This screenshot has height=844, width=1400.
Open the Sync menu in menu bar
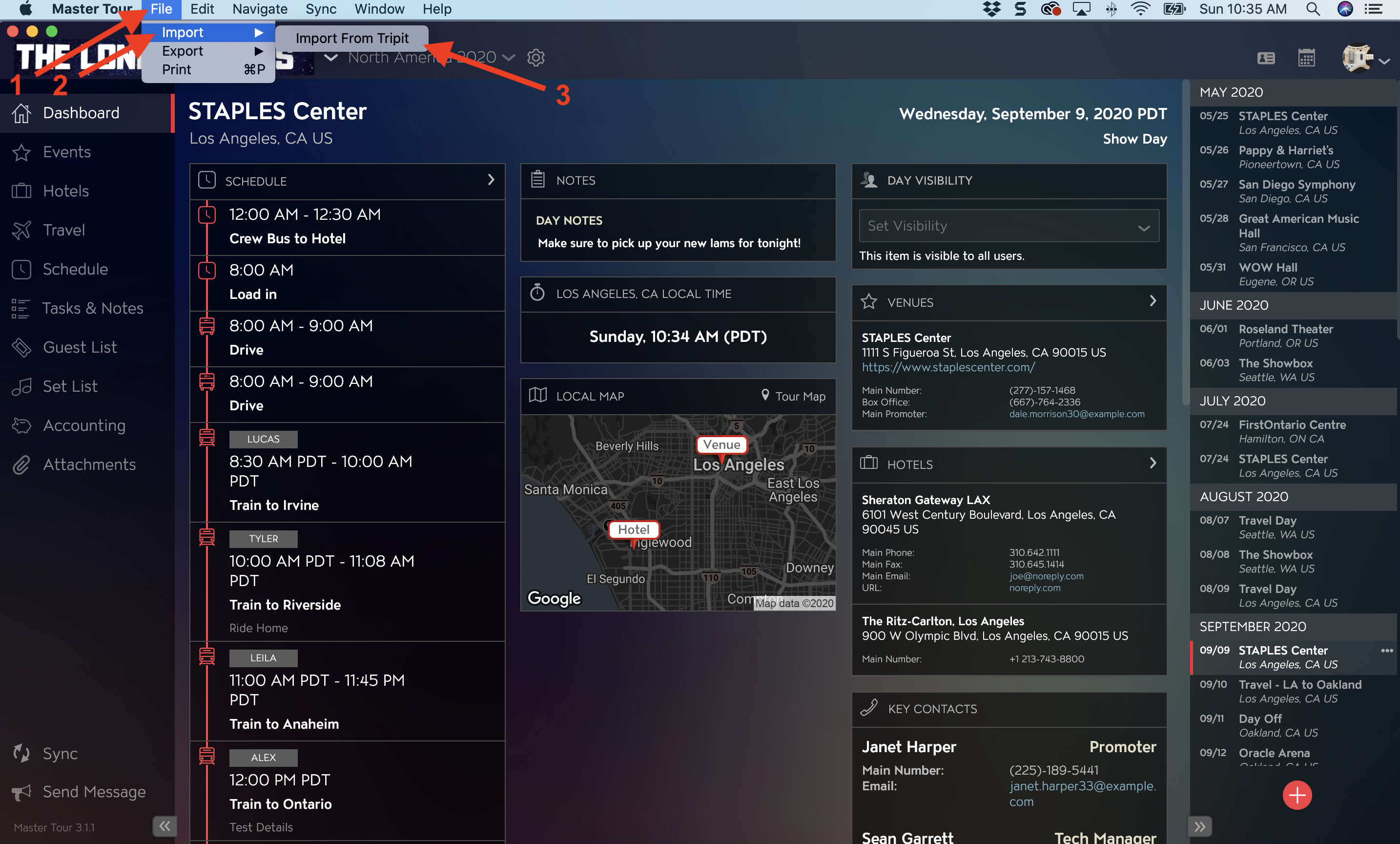(x=320, y=9)
